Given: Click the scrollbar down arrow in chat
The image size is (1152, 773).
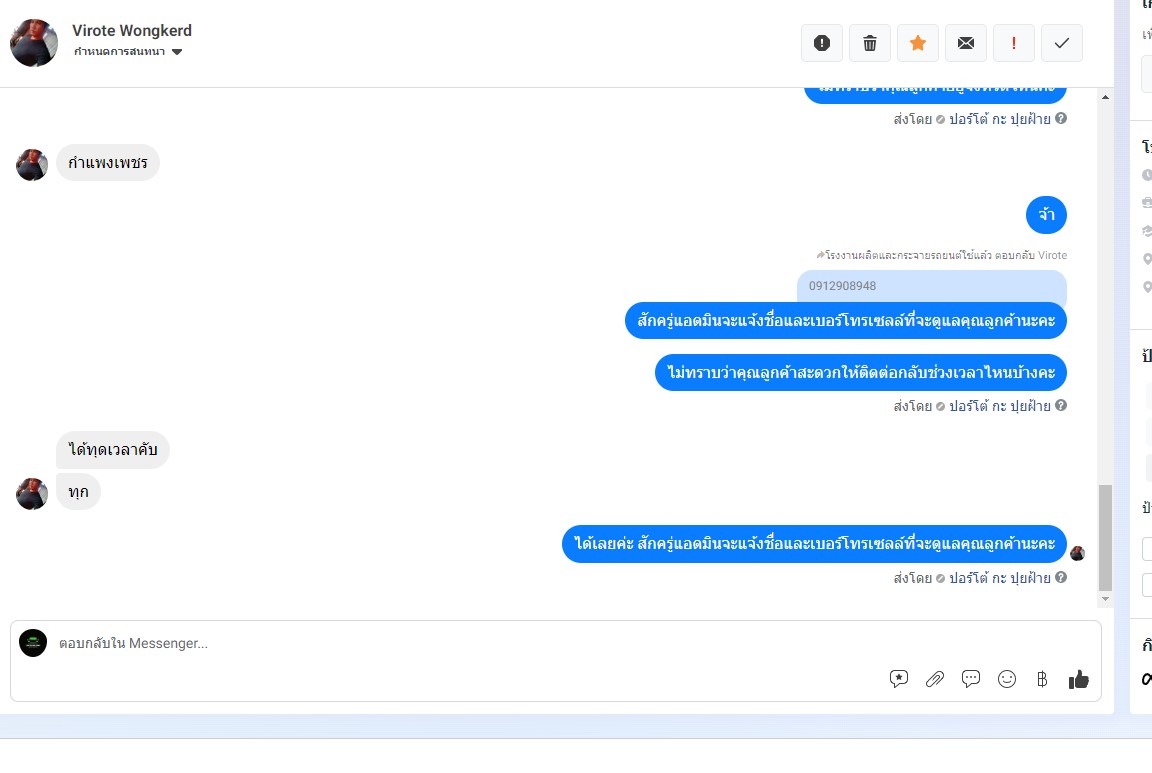Looking at the screenshot, I should coord(1105,599).
